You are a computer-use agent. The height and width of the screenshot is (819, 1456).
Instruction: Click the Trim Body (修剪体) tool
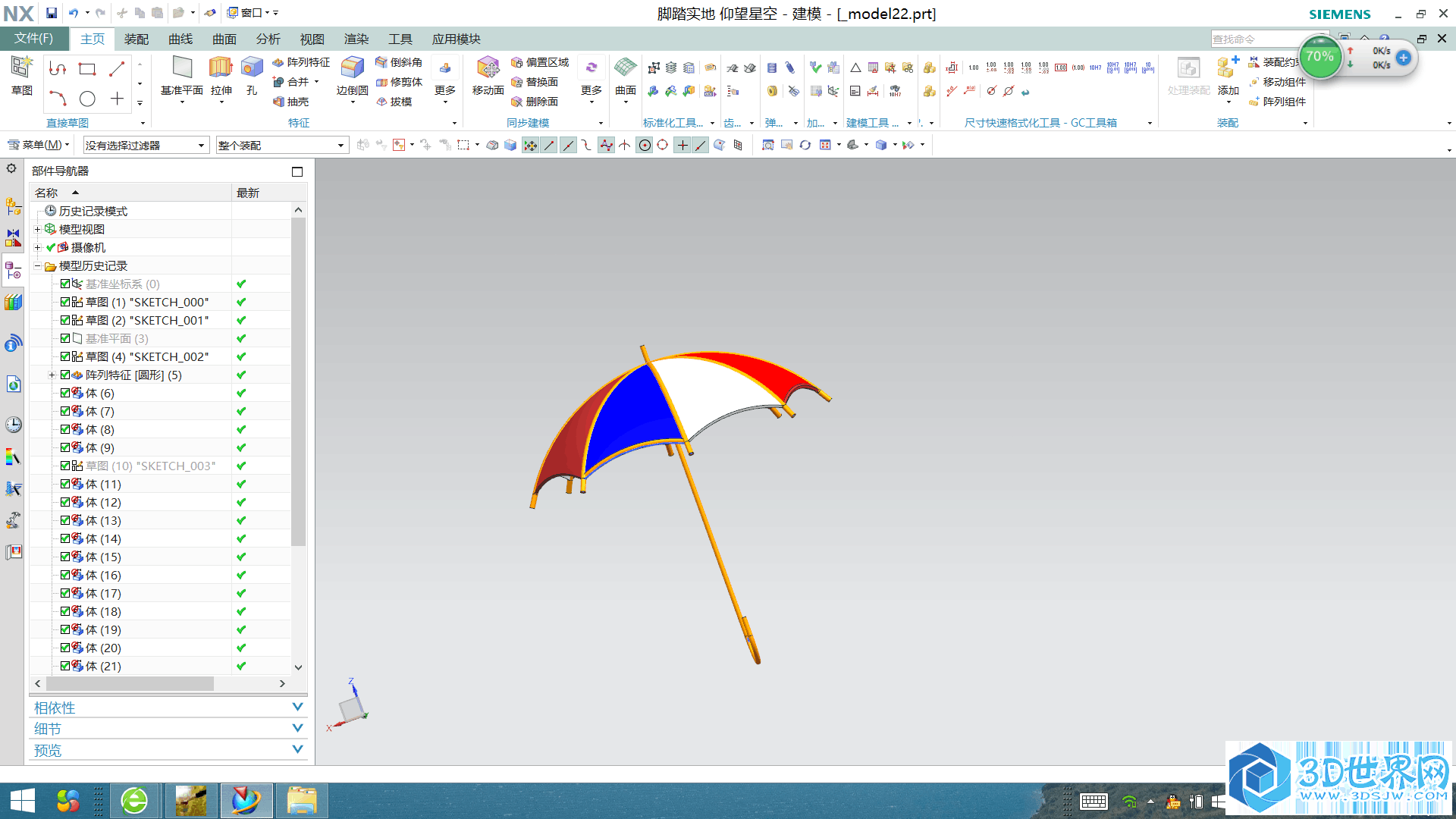point(399,82)
